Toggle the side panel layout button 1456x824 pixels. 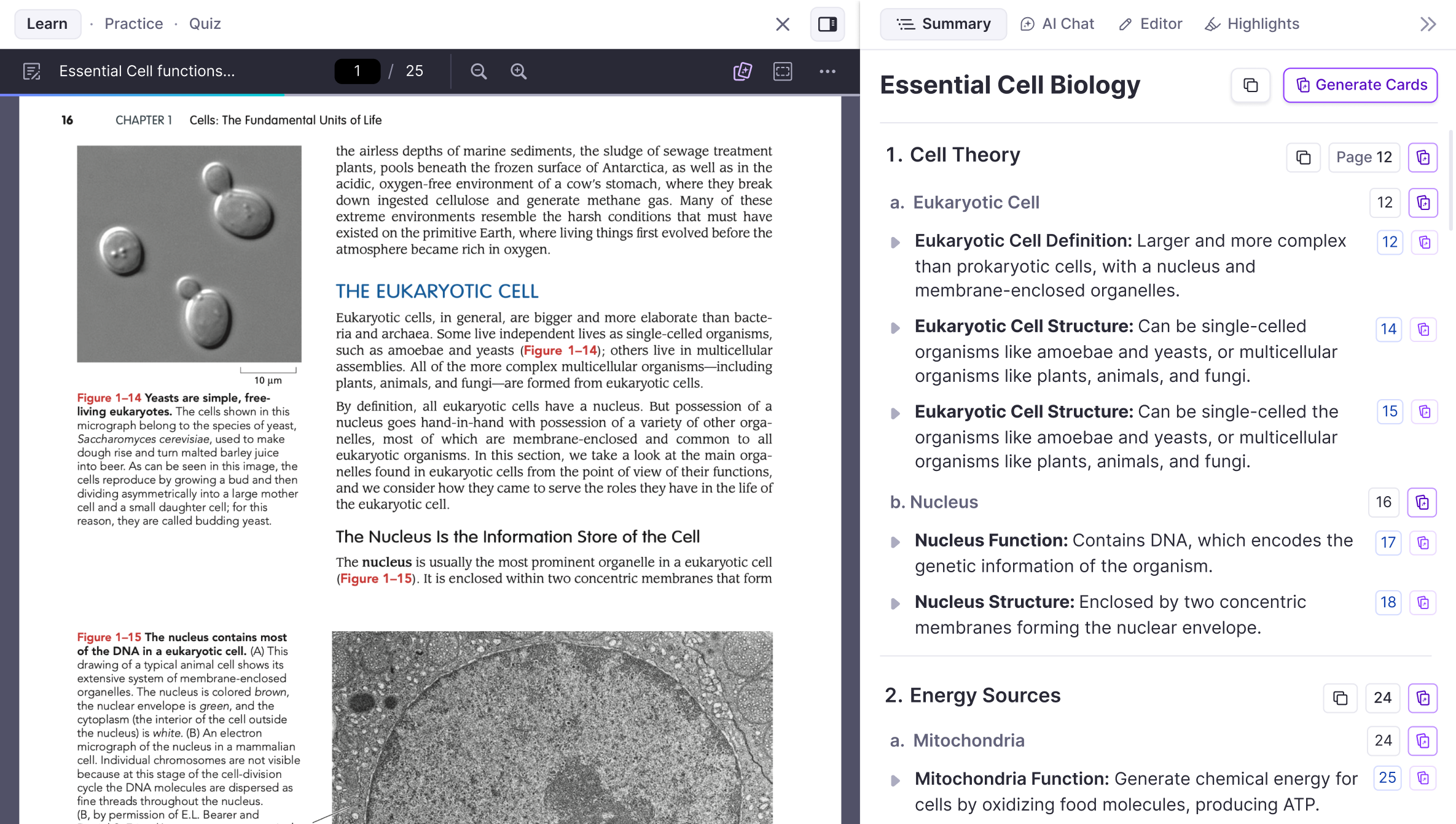tap(827, 24)
